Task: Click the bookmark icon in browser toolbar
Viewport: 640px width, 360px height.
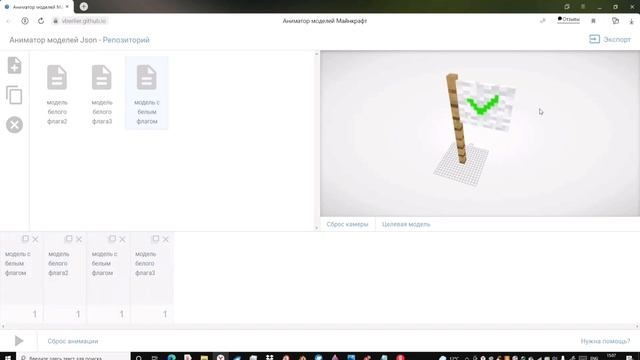Action: [593, 21]
